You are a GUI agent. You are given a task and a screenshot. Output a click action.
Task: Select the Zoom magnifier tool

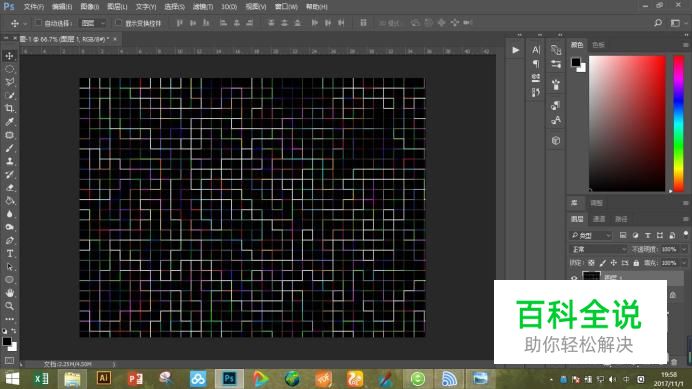click(x=9, y=306)
